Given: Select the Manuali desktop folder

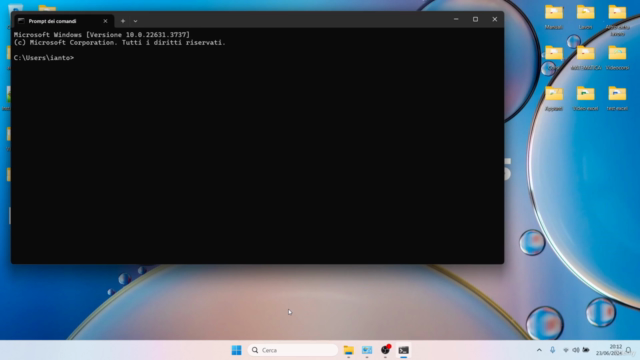Looking at the screenshot, I should (x=554, y=17).
